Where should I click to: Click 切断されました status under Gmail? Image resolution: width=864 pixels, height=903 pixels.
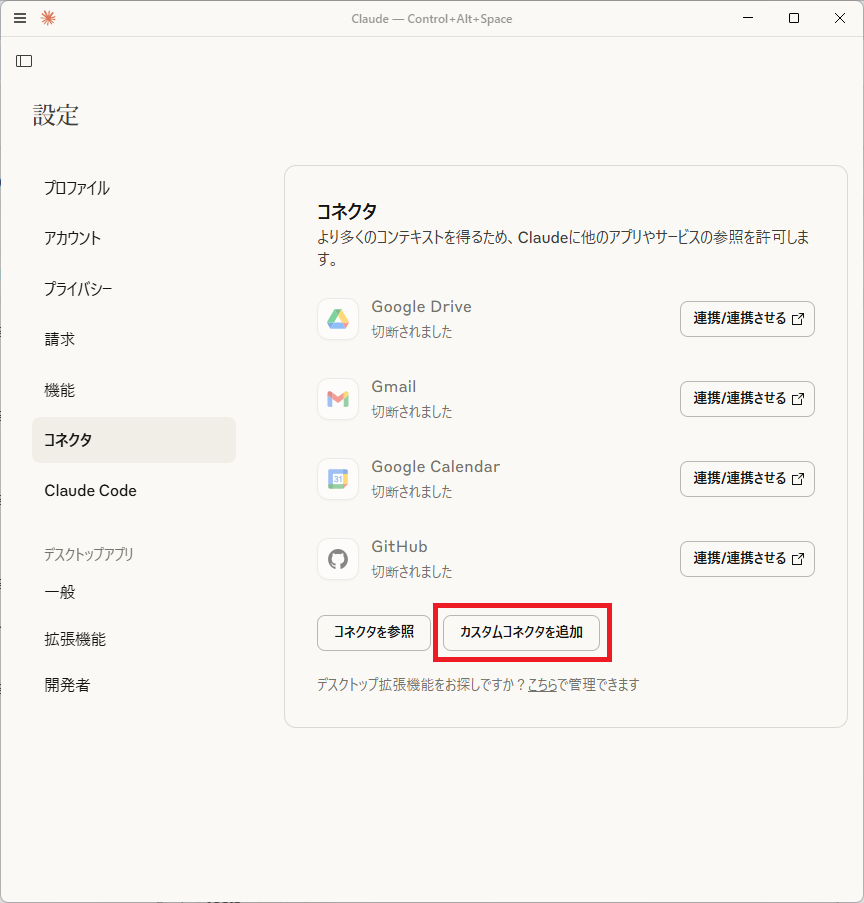click(412, 412)
